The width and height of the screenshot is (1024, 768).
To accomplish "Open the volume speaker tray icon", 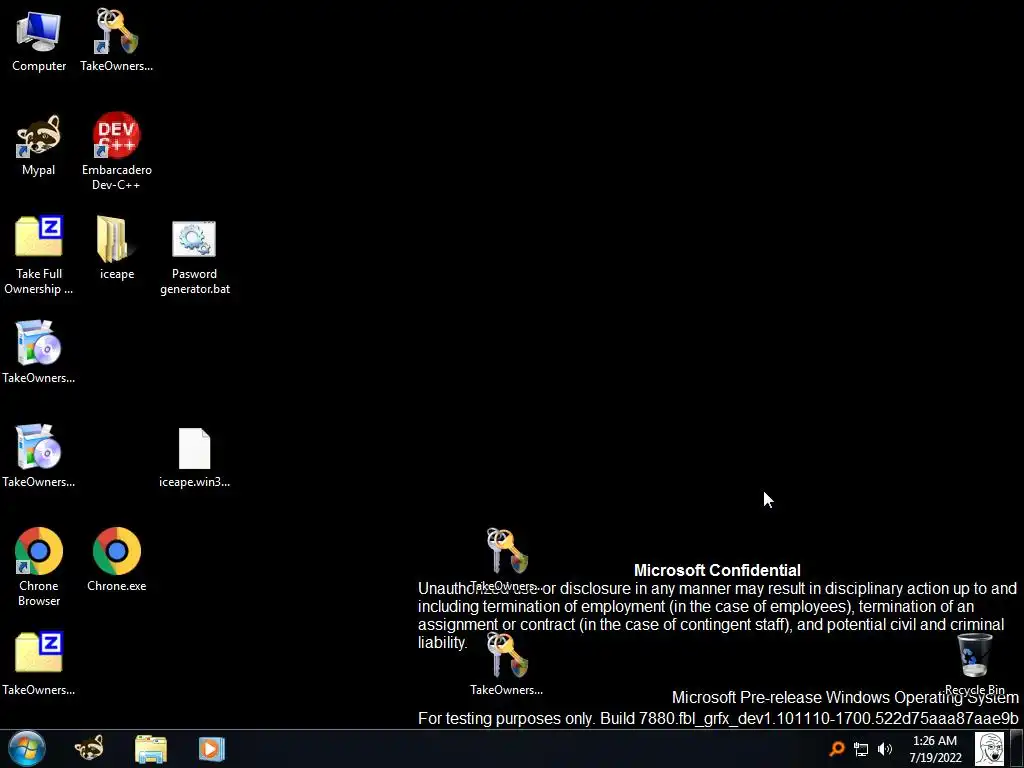I will (x=885, y=749).
